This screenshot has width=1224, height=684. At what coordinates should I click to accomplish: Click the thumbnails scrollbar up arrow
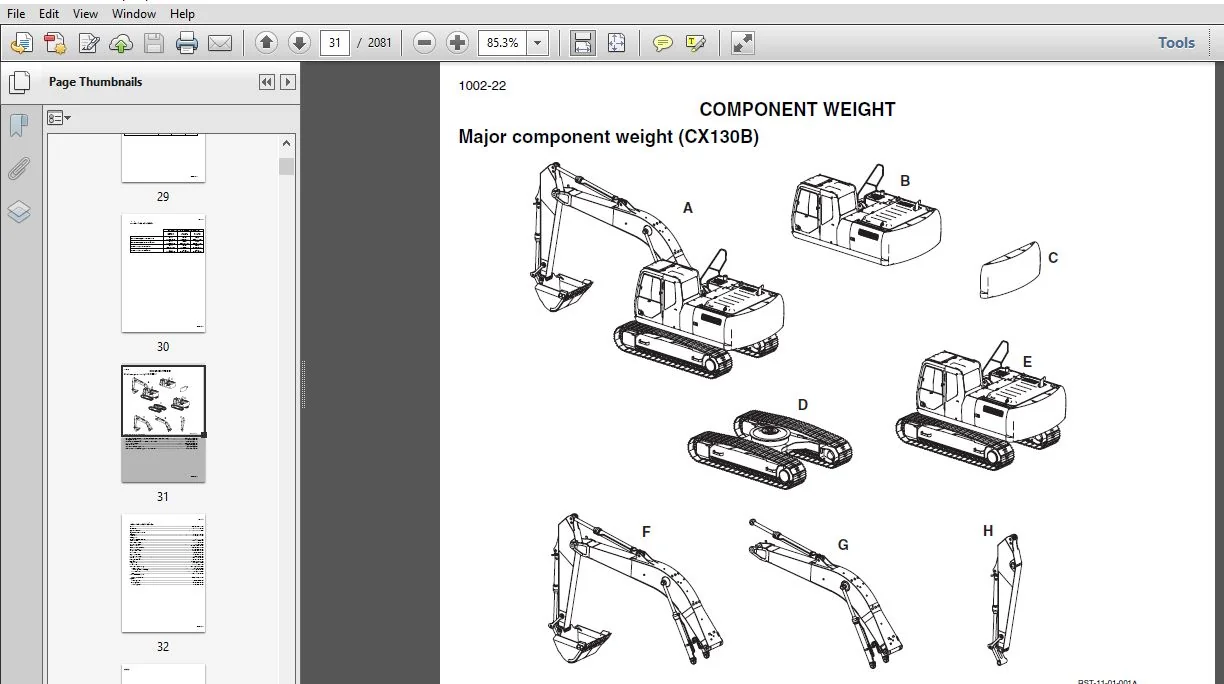[287, 143]
